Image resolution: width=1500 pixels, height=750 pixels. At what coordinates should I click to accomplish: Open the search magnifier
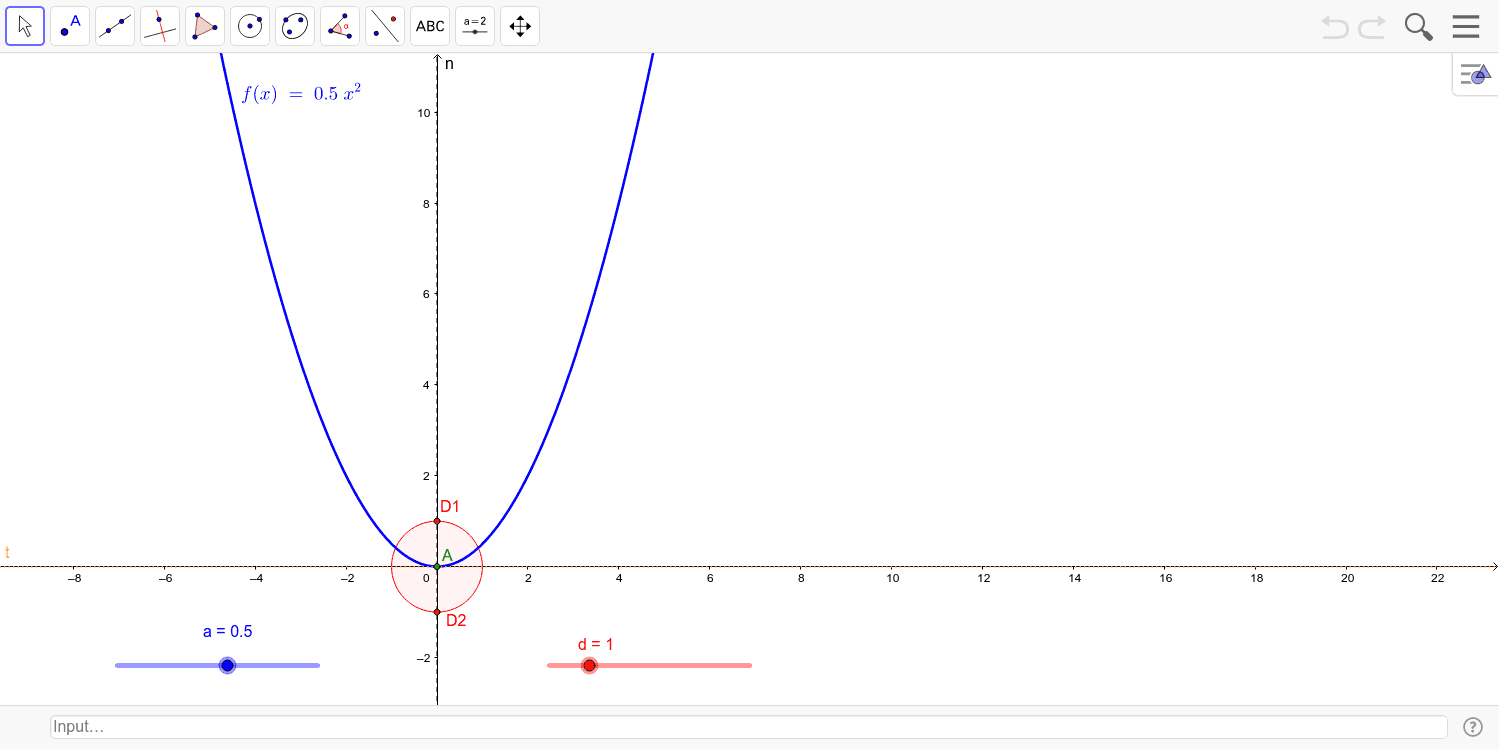(1419, 27)
